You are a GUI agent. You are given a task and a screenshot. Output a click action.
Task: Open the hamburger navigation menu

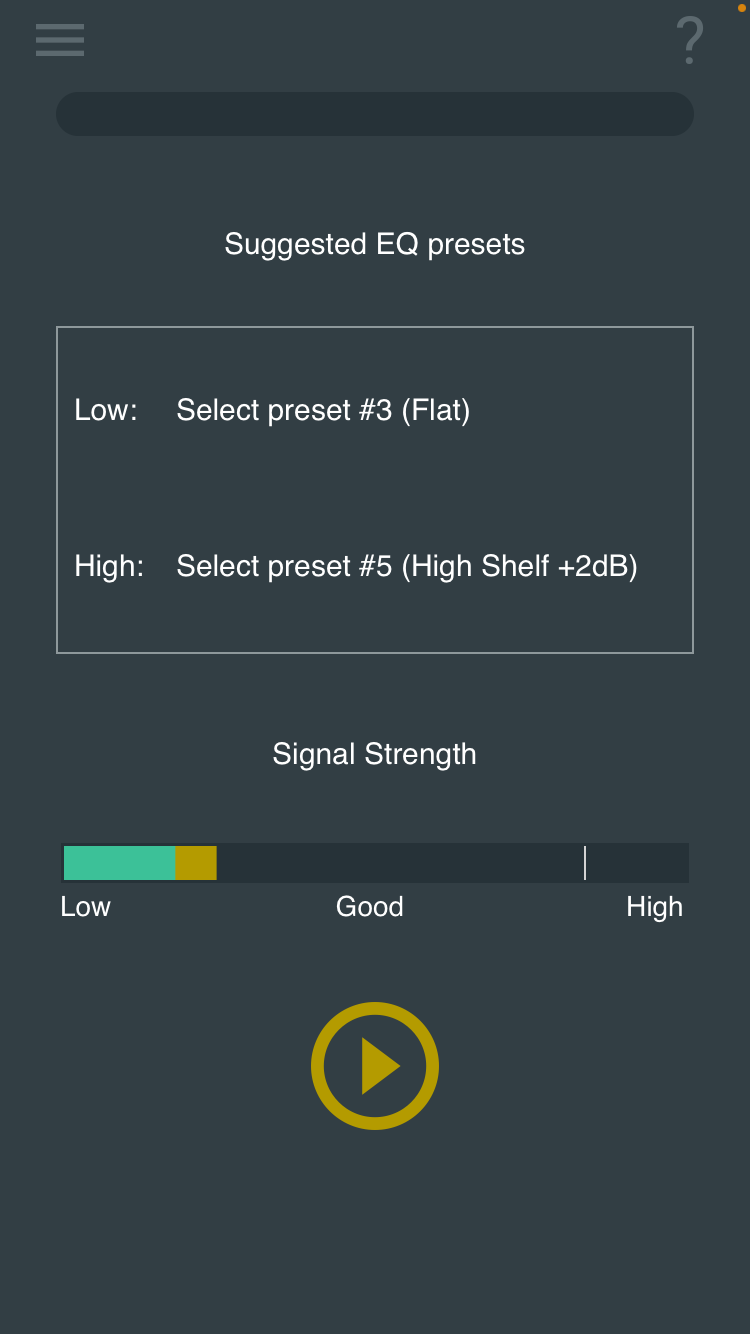pyautogui.click(x=60, y=40)
